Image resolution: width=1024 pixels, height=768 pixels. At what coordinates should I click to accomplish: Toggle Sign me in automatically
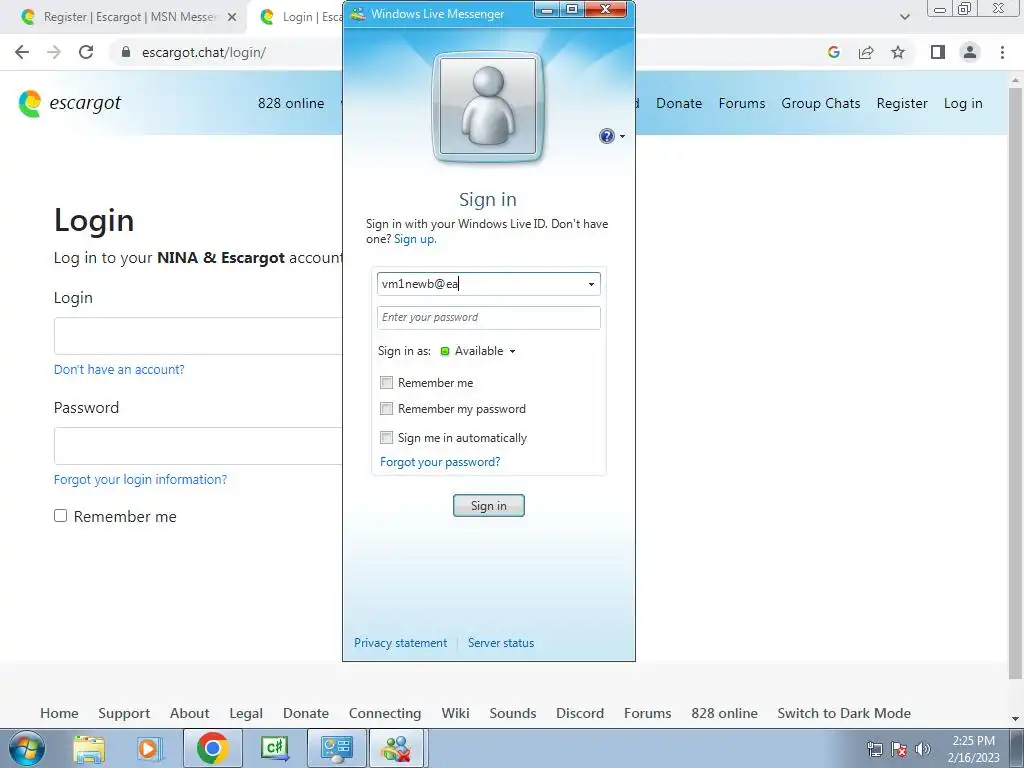click(x=387, y=438)
